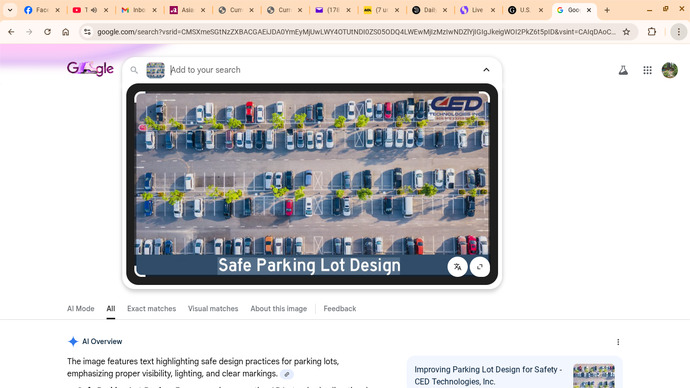Select the All results tab
690x388 pixels.
110,309
